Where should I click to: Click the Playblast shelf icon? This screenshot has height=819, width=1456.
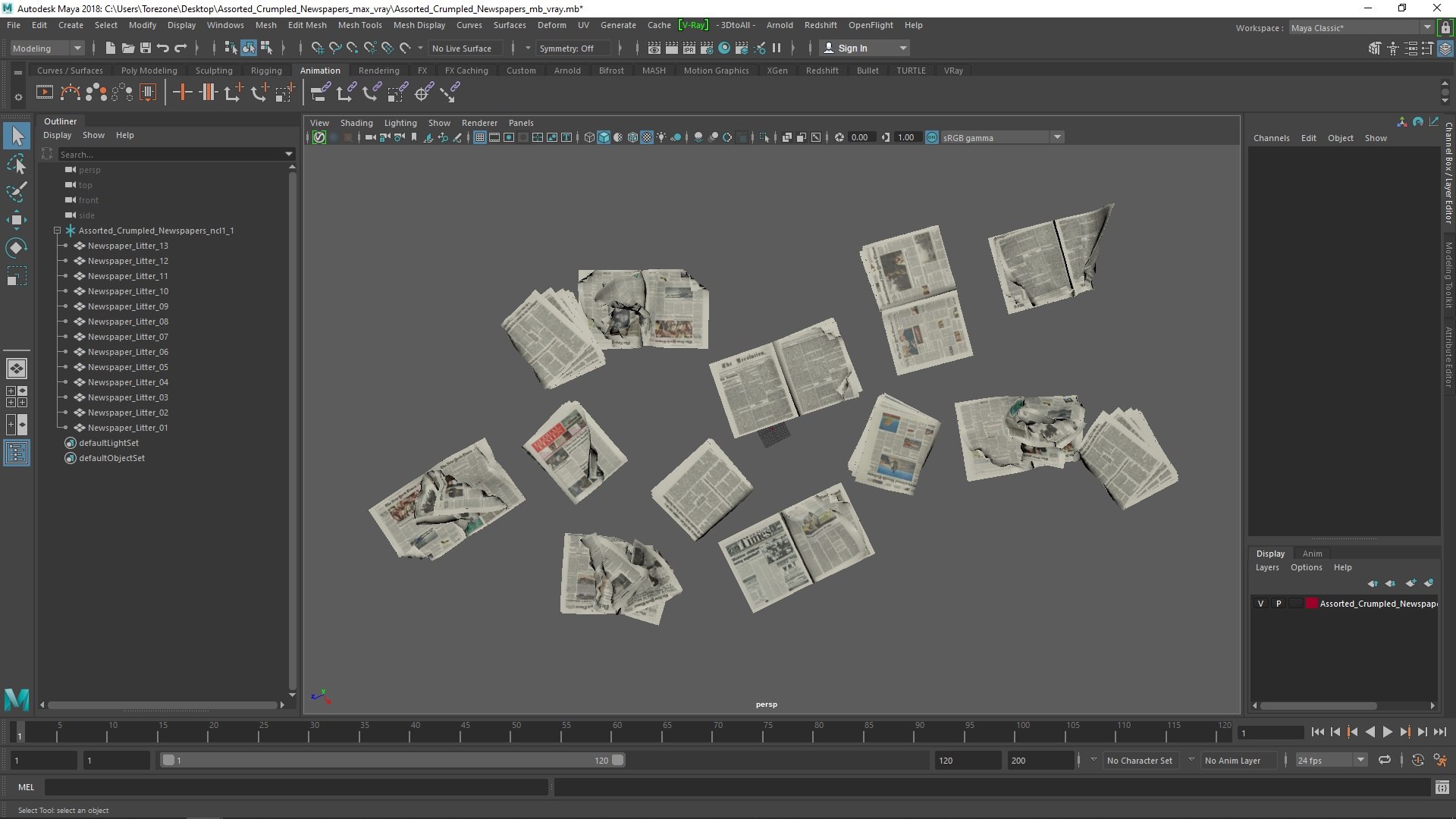[x=45, y=93]
